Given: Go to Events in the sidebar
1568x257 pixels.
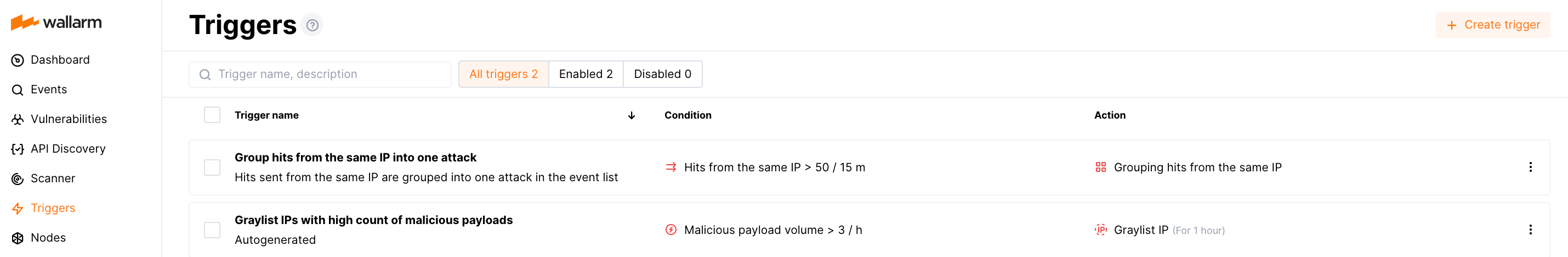Looking at the screenshot, I should point(49,90).
